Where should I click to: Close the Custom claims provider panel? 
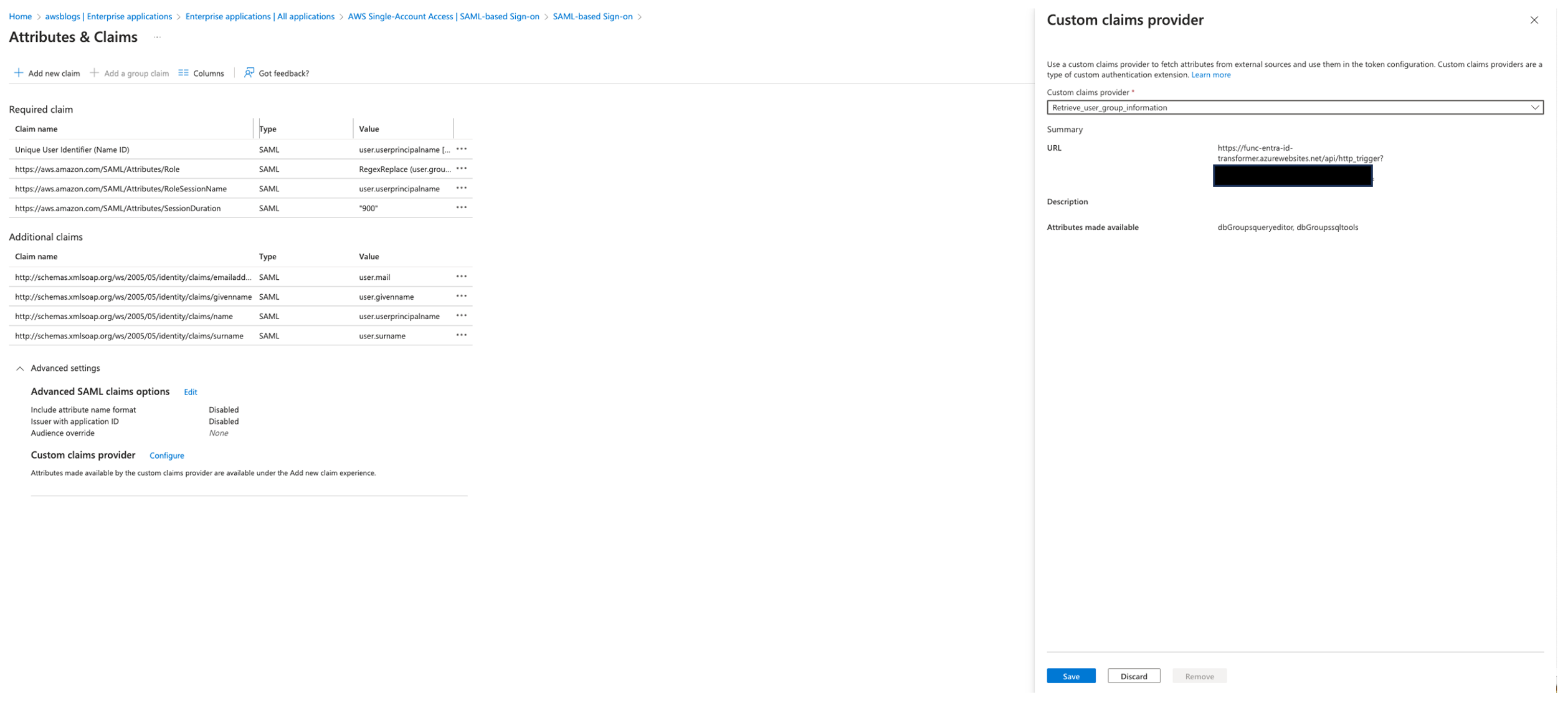(1534, 21)
